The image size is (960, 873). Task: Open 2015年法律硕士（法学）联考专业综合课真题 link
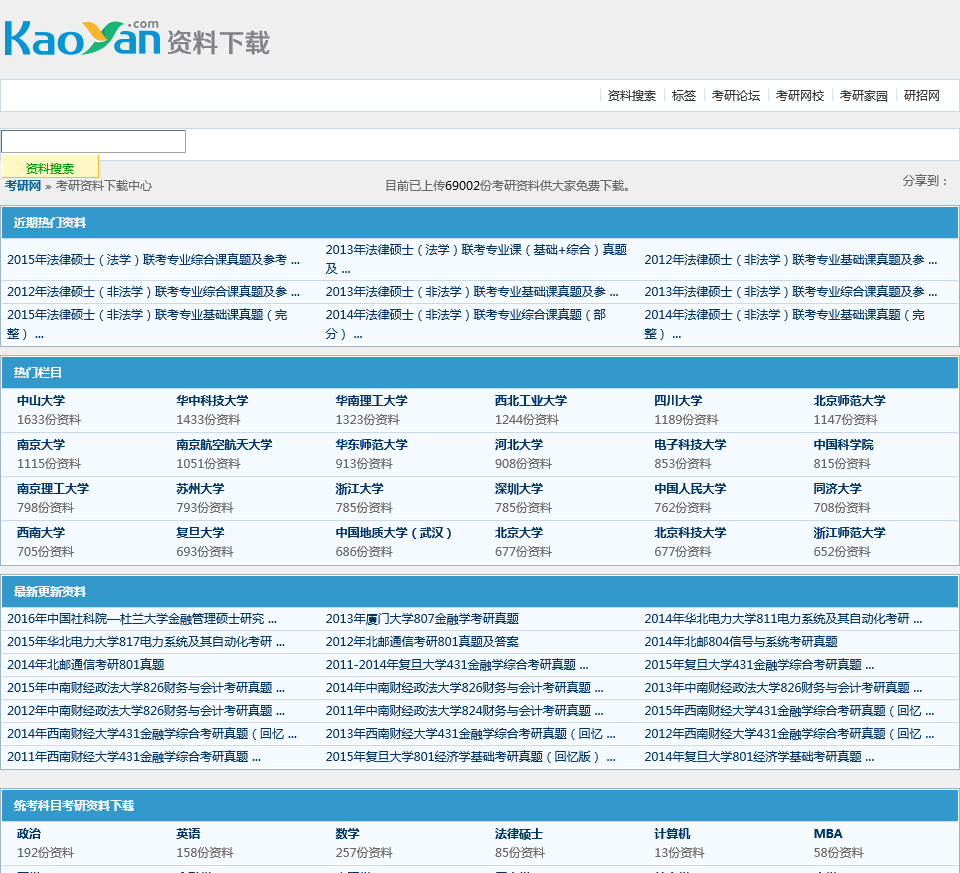click(153, 260)
